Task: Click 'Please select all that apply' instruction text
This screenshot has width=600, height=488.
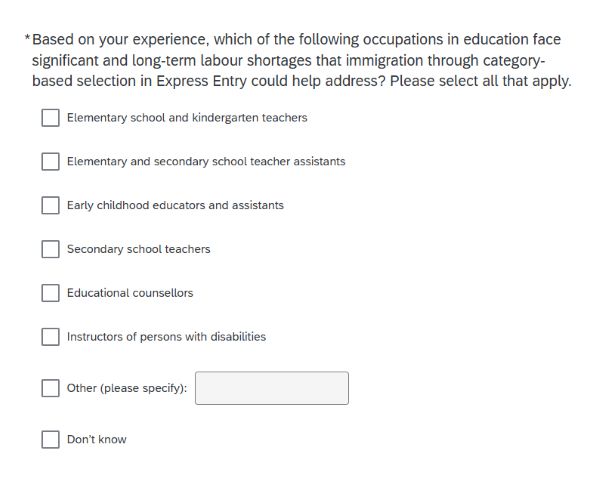Action: 481,81
